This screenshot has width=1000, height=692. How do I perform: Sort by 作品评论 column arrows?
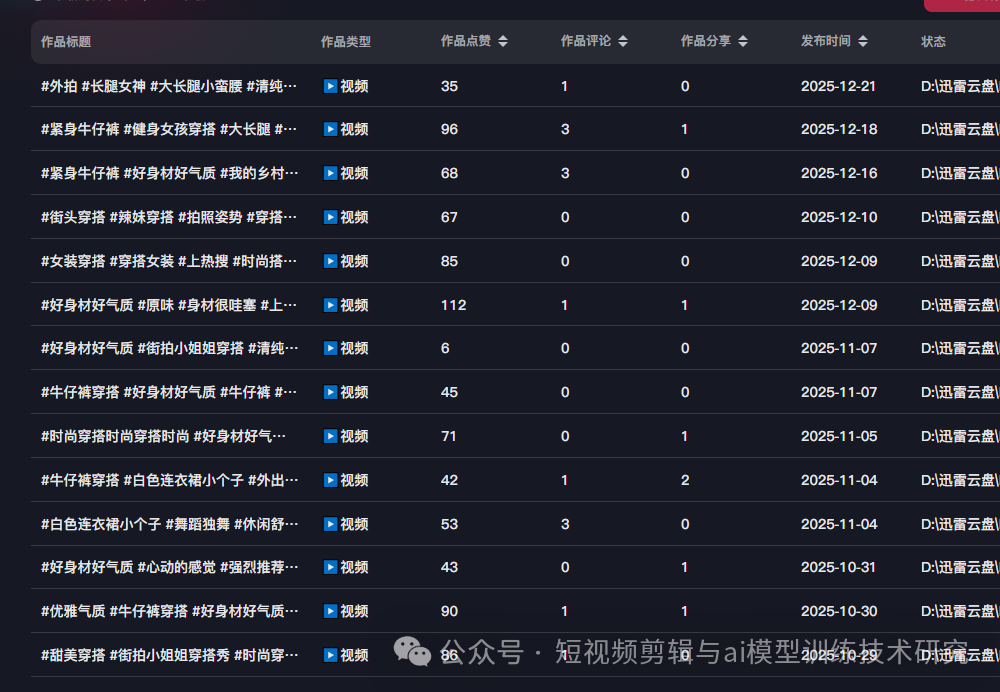[x=622, y=41]
